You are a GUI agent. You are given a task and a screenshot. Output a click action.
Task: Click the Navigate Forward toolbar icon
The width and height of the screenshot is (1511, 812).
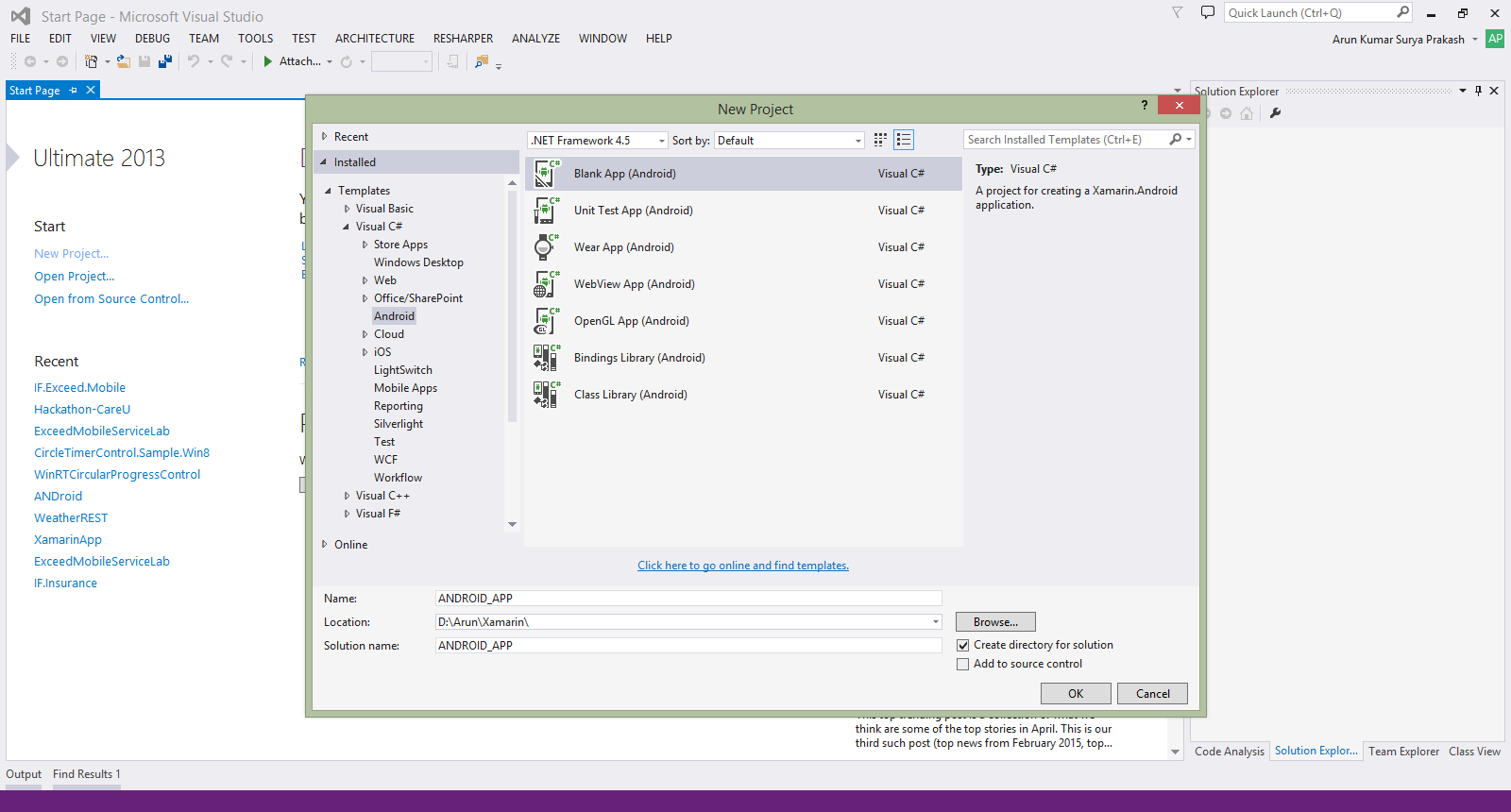coord(62,61)
